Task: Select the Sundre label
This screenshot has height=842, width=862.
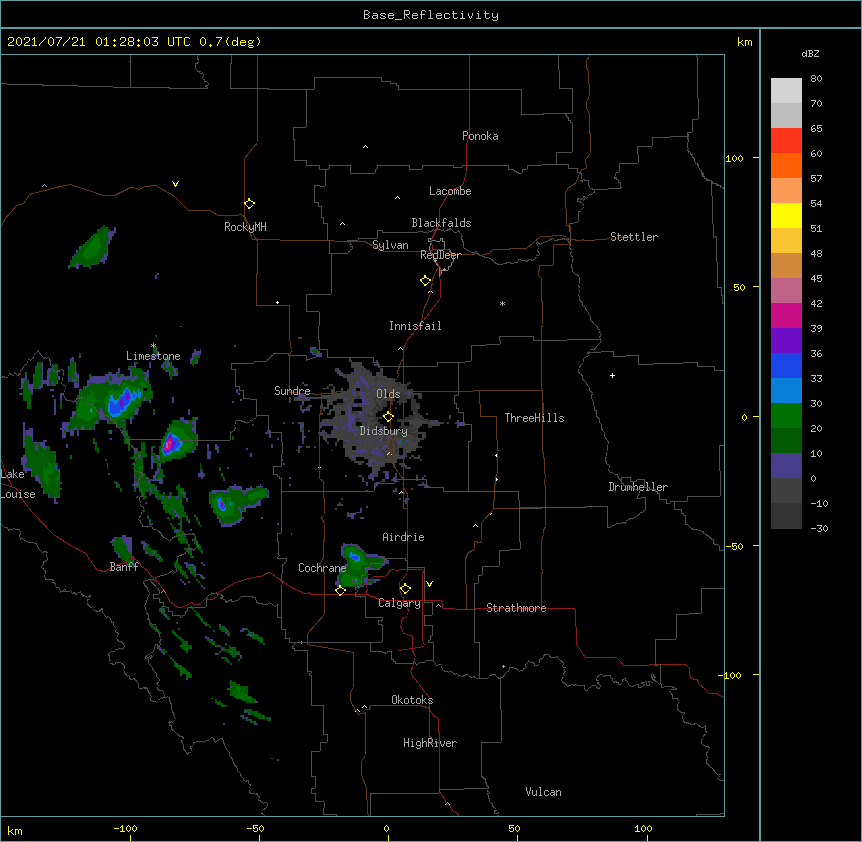Action: click(292, 391)
